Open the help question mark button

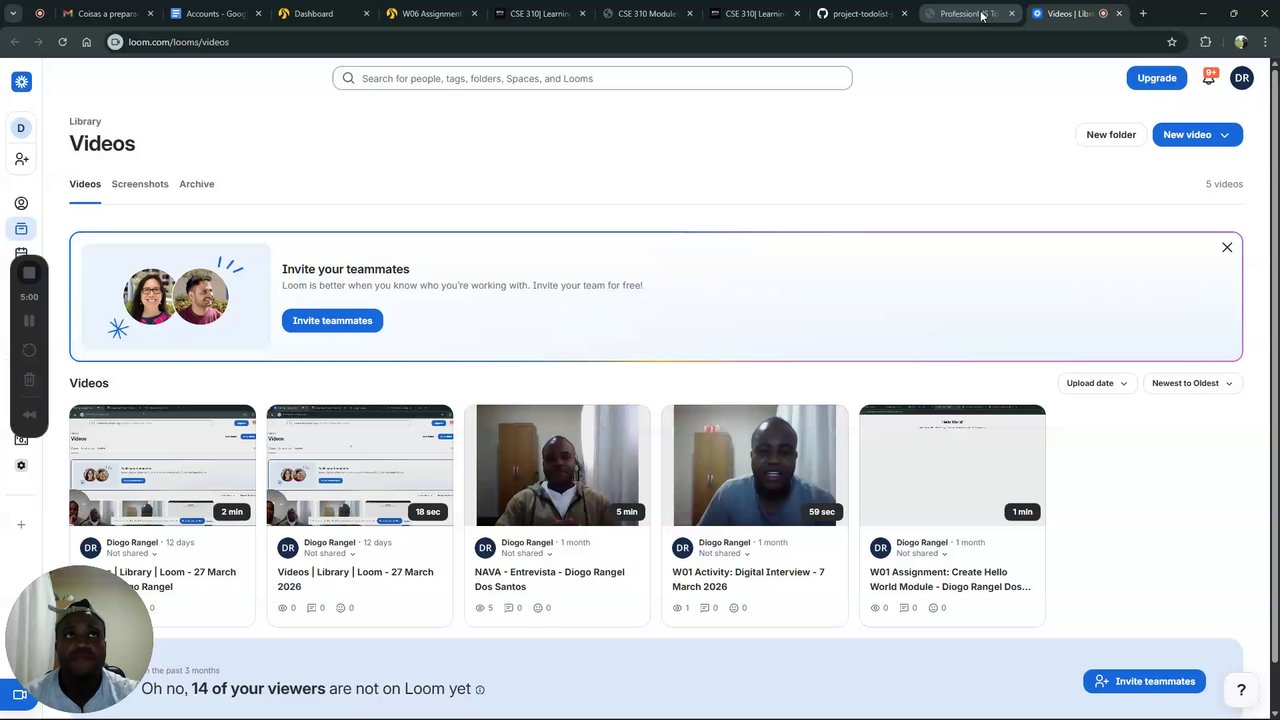(1241, 689)
